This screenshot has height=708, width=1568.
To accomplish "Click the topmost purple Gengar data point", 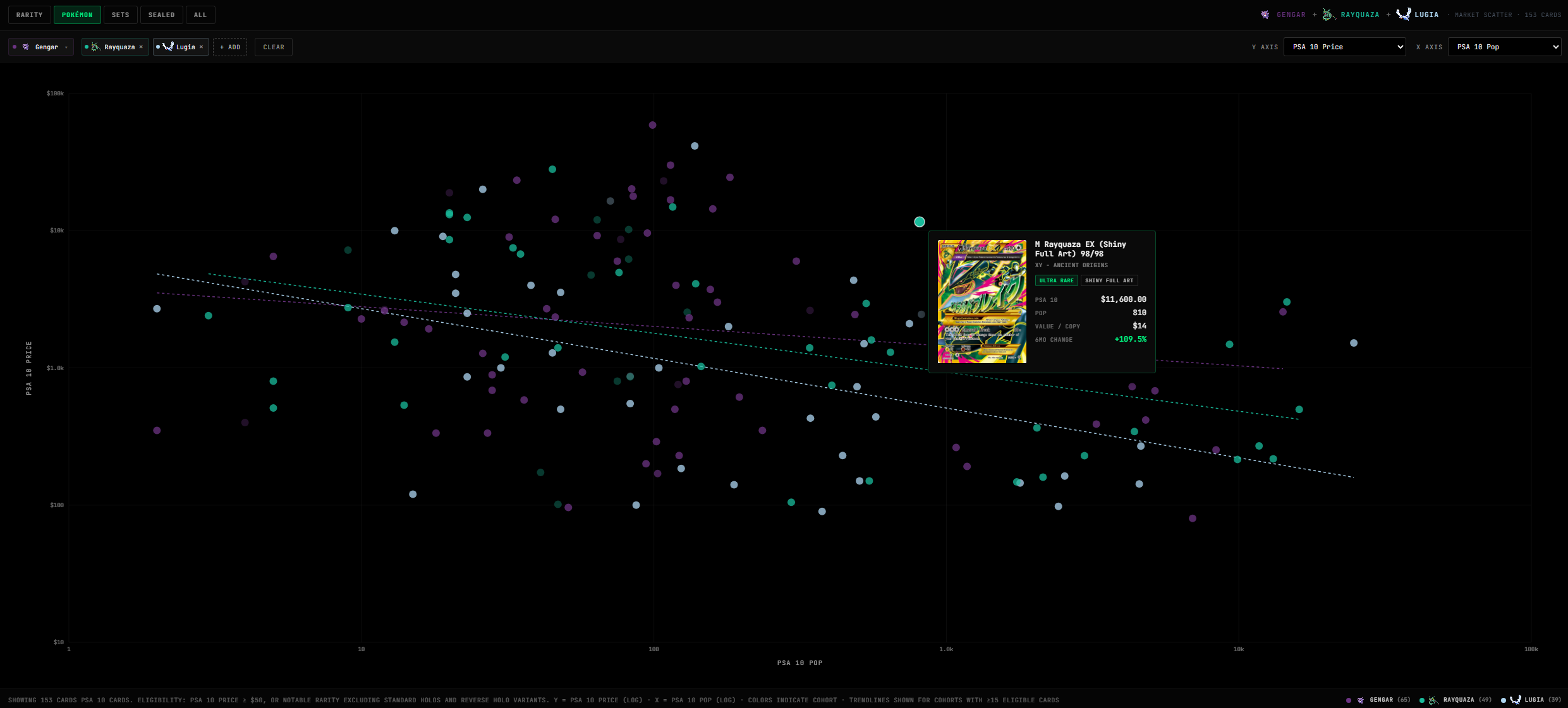I will pos(652,125).
